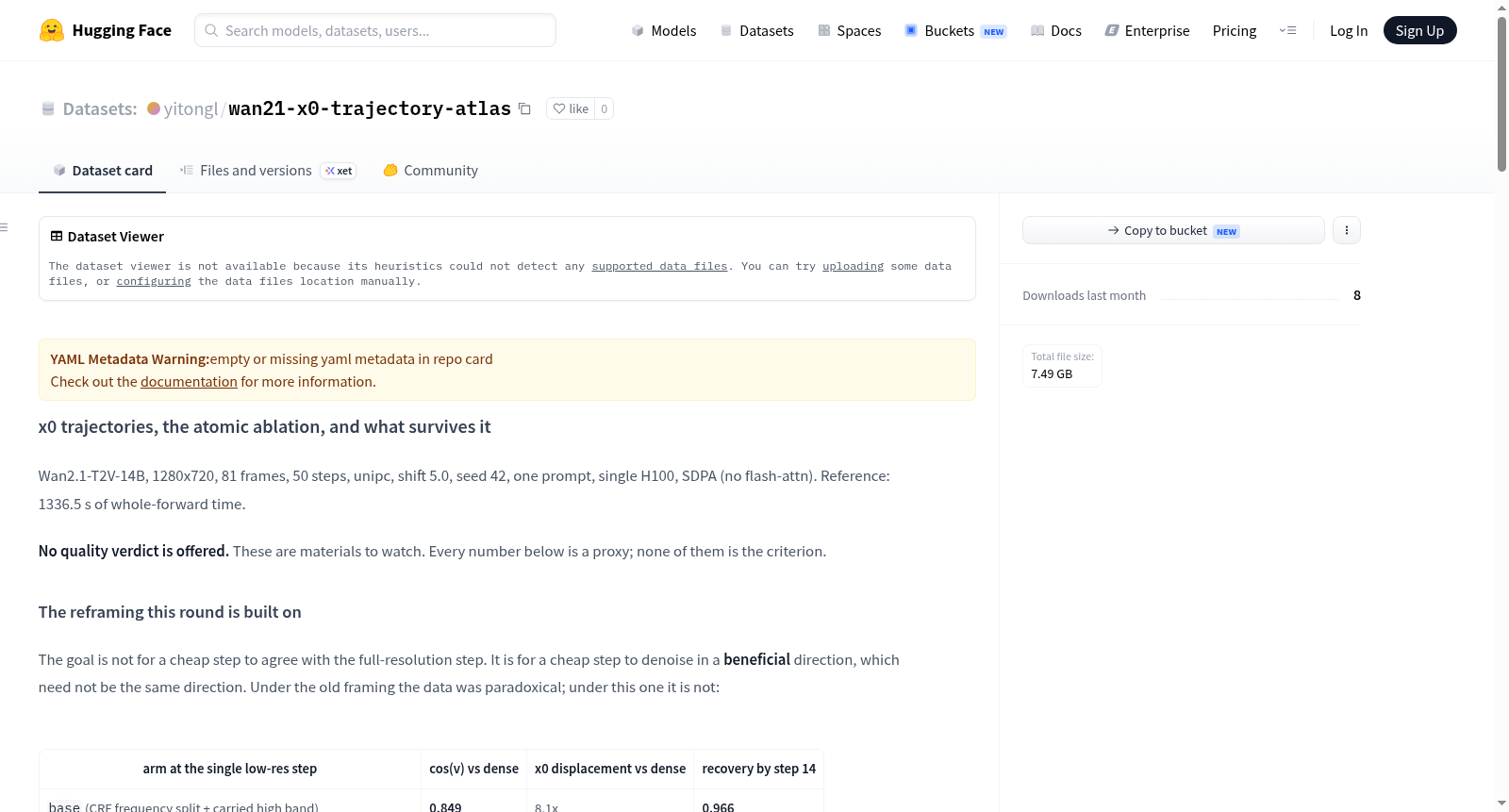The height and width of the screenshot is (812, 1509).
Task: Like the wan21-x0-trajectory-atlas dataset
Action: click(571, 108)
